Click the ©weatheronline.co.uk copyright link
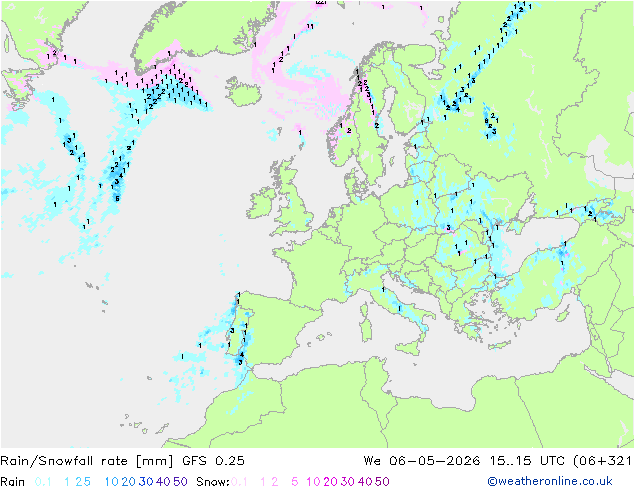This screenshot has width=634, height=490. point(550,481)
